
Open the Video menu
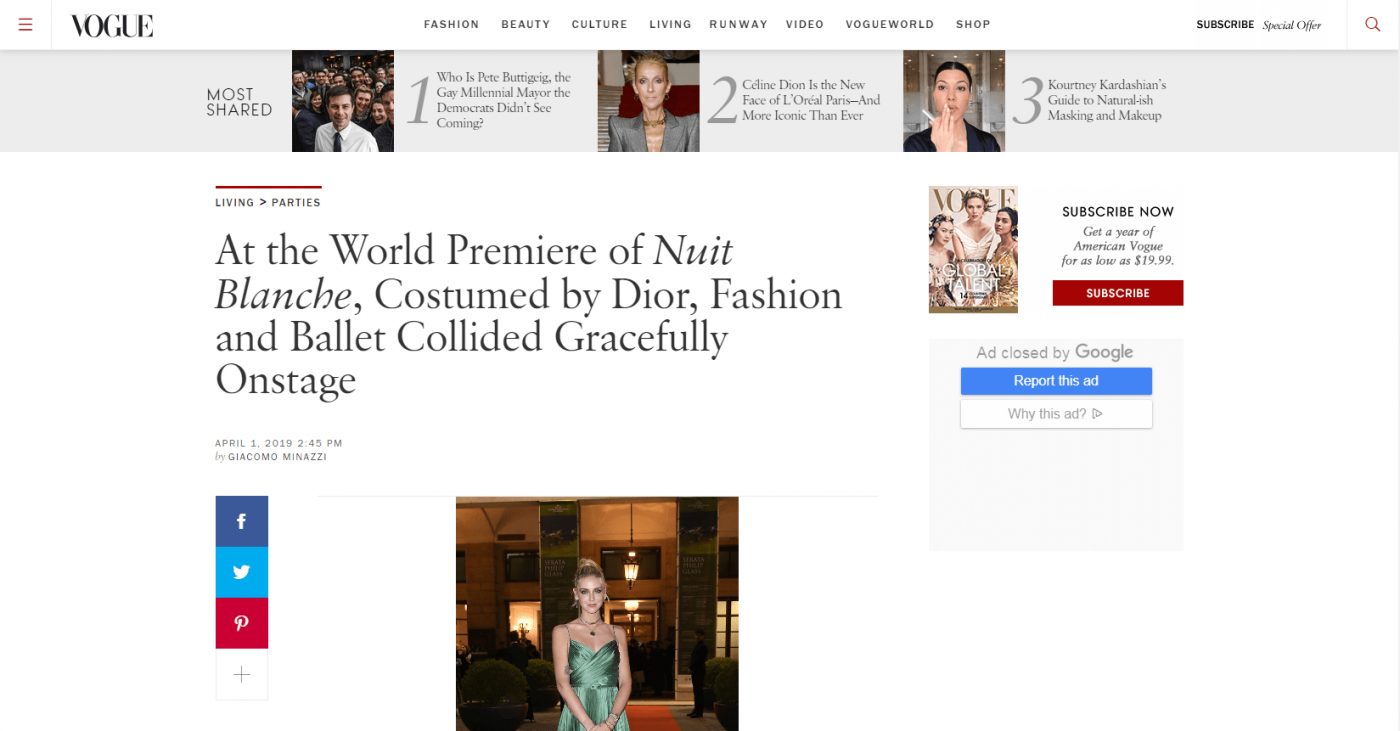click(805, 25)
